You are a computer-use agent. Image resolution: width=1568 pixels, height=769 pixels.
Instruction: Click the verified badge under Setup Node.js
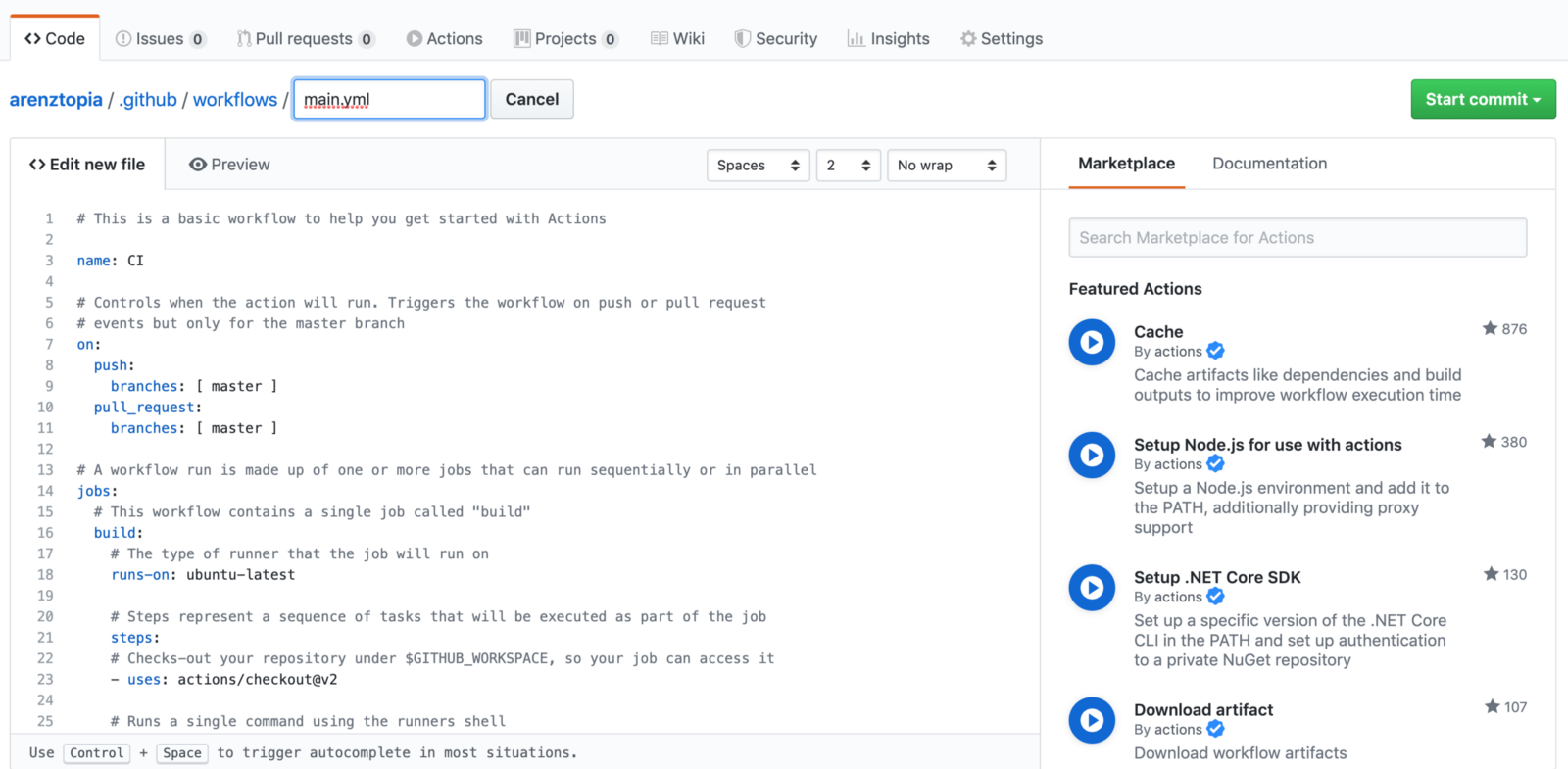coord(1215,463)
